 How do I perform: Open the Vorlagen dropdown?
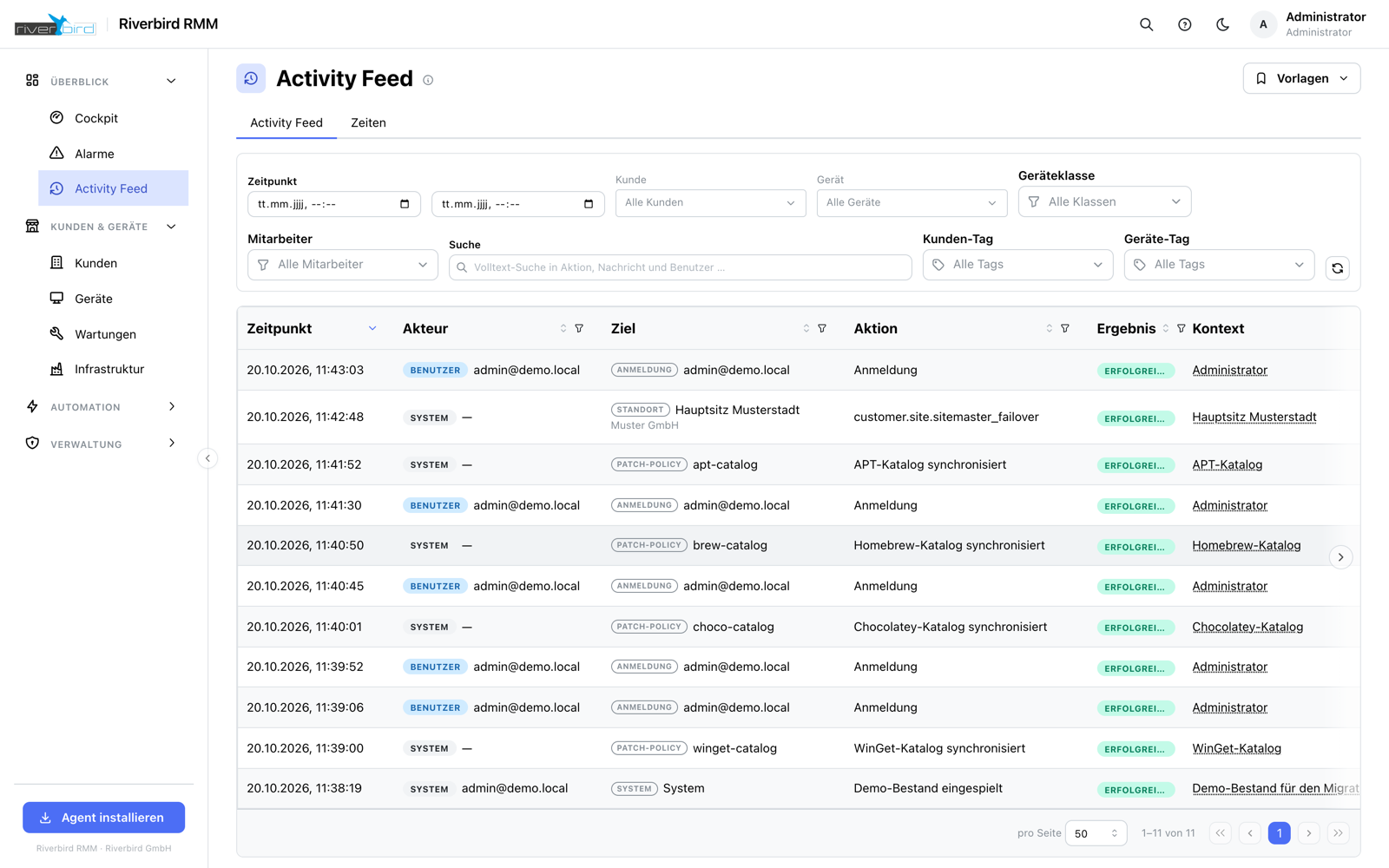click(x=1301, y=78)
